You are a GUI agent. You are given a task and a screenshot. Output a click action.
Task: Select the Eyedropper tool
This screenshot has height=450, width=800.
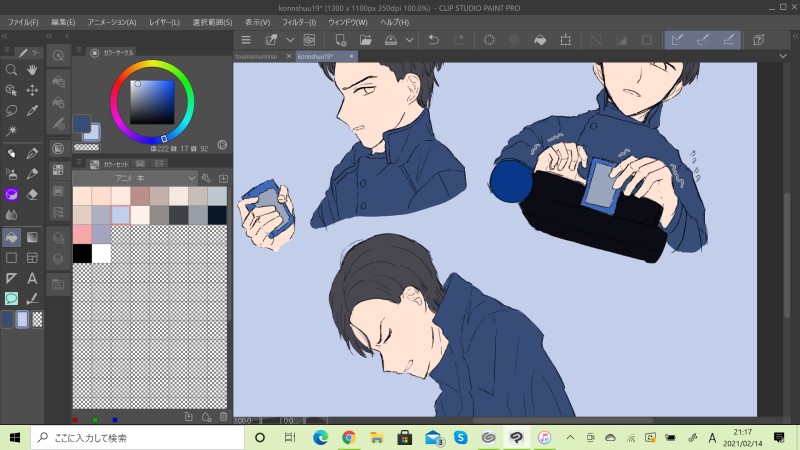point(32,111)
